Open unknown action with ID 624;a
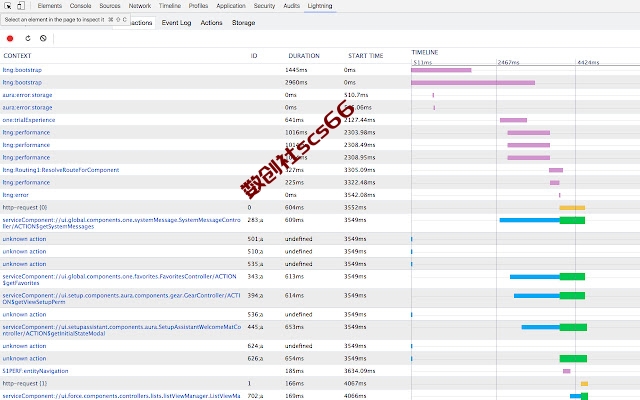Image resolution: width=640 pixels, height=400 pixels. pyautogui.click(x=24, y=346)
